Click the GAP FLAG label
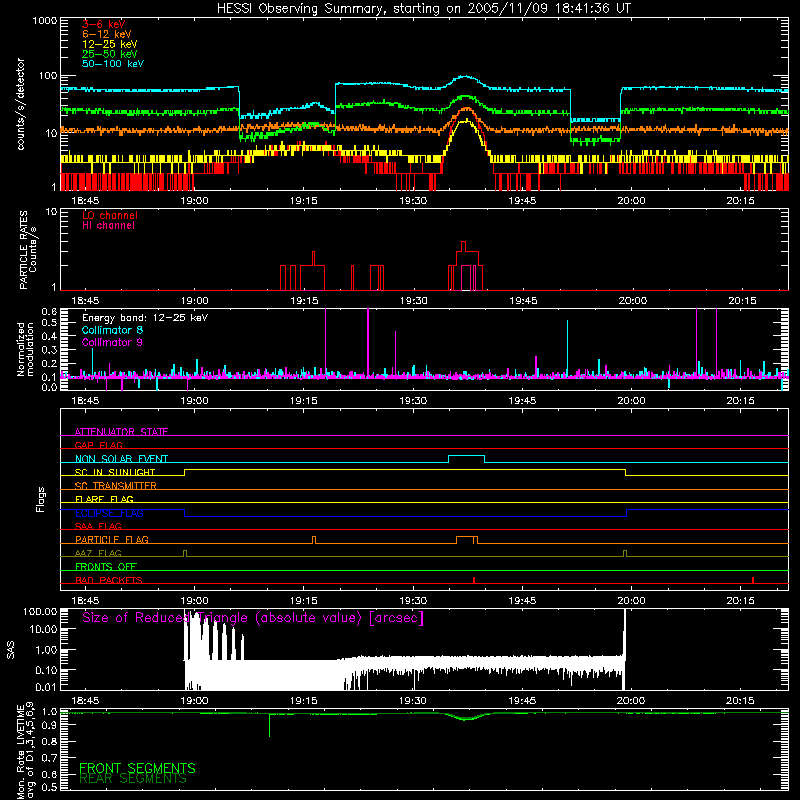 [x=98, y=445]
